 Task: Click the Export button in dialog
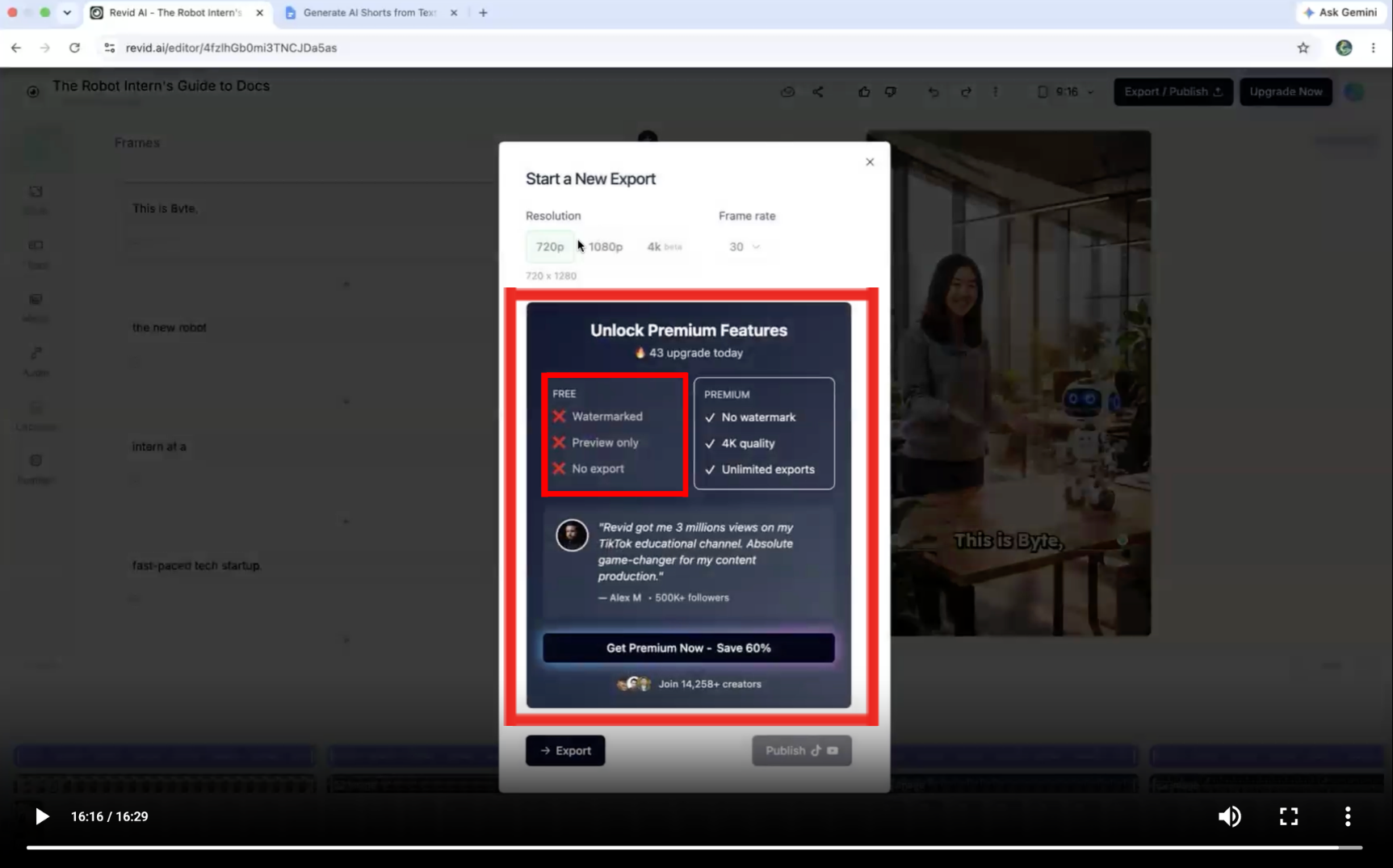point(565,751)
